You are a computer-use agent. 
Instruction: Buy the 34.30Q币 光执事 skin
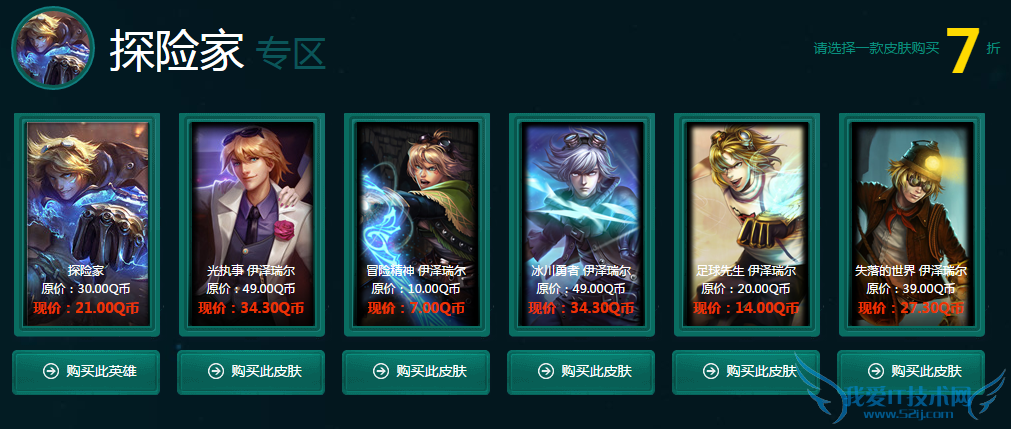251,372
